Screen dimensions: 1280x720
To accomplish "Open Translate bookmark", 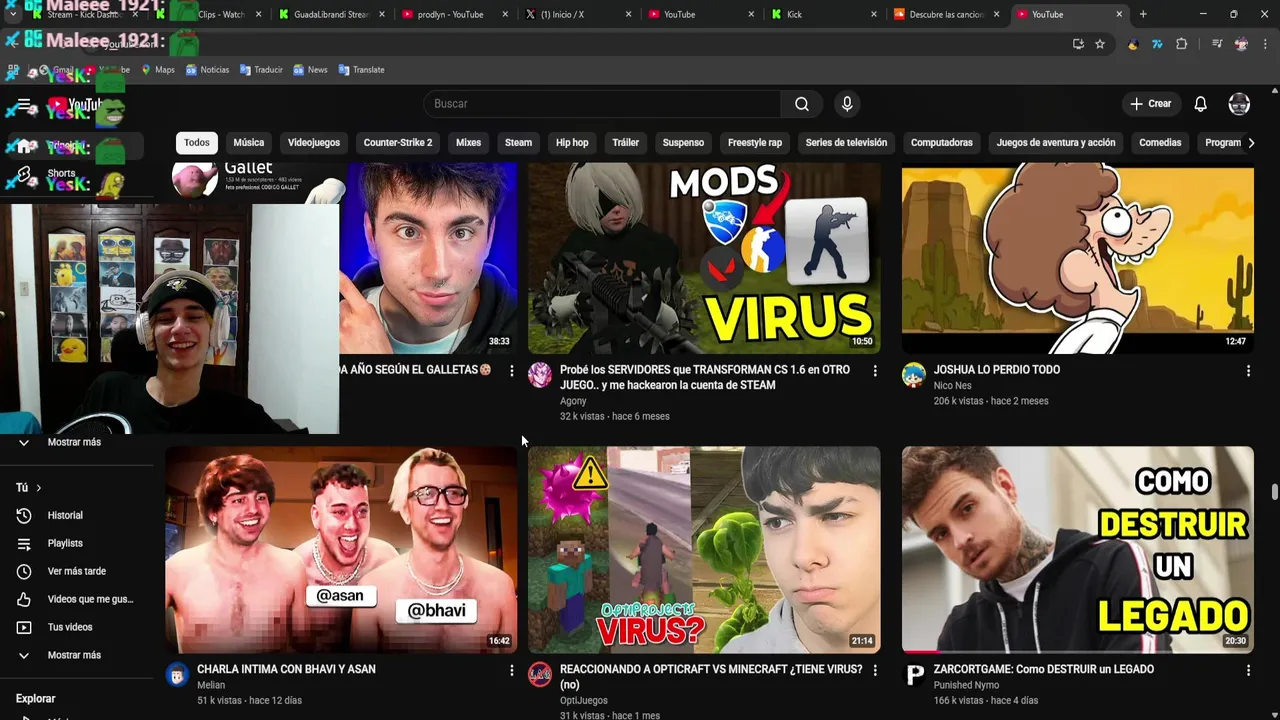I will [362, 70].
